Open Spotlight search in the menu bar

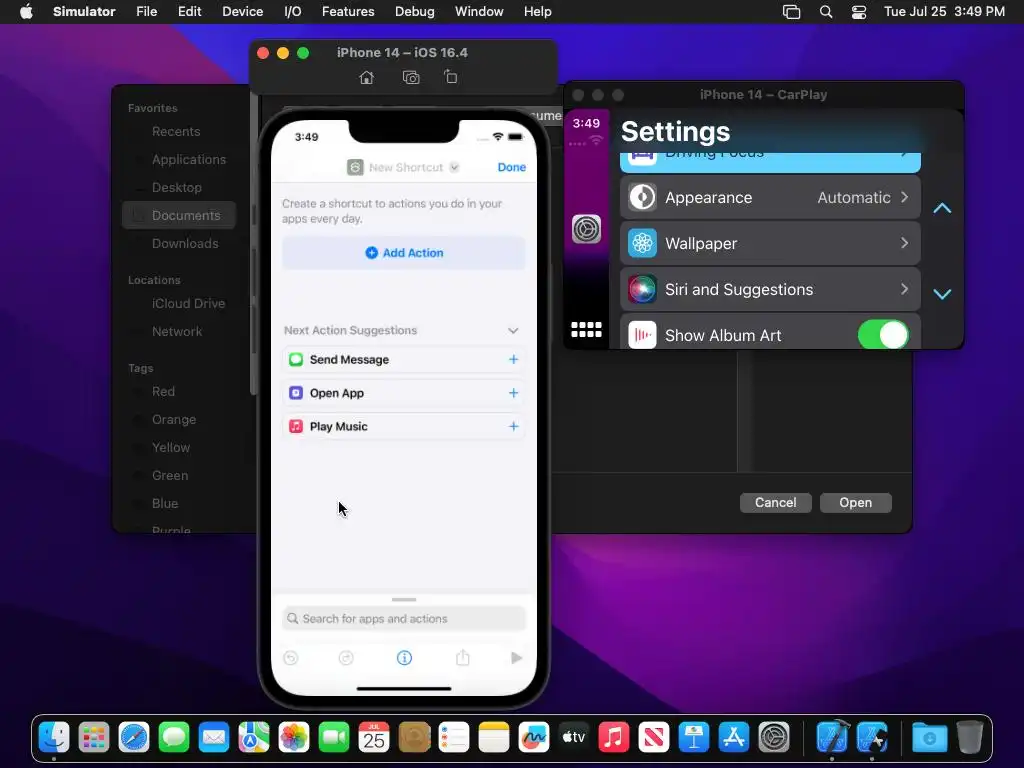pyautogui.click(x=825, y=12)
